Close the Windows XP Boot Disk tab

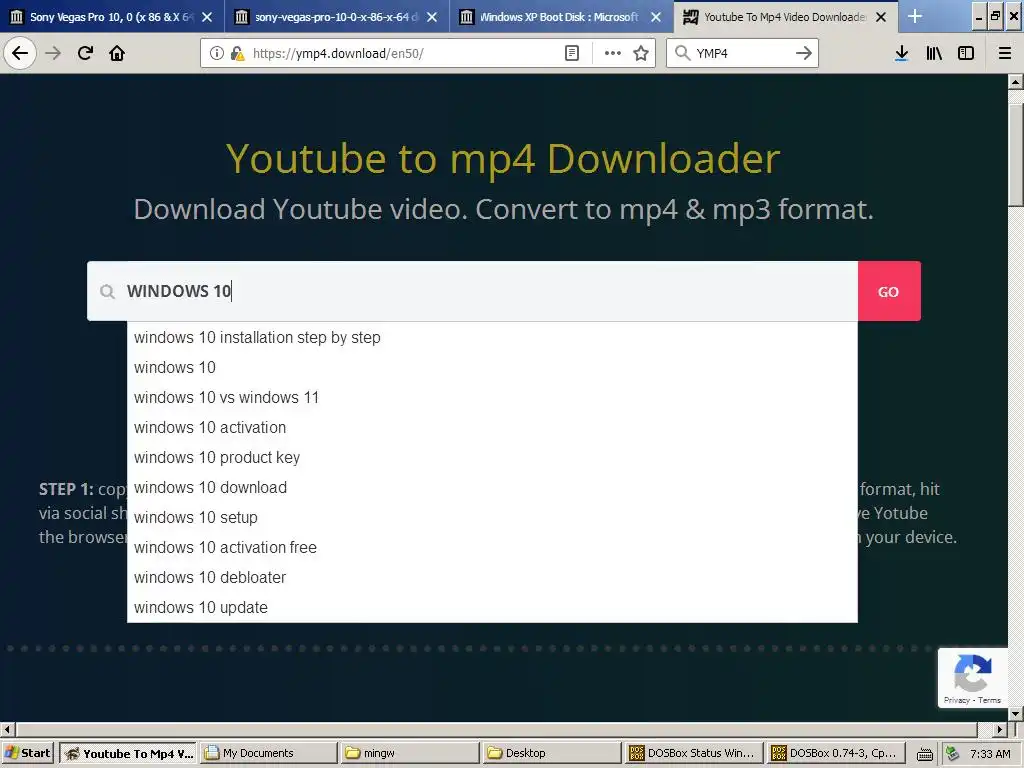[656, 17]
